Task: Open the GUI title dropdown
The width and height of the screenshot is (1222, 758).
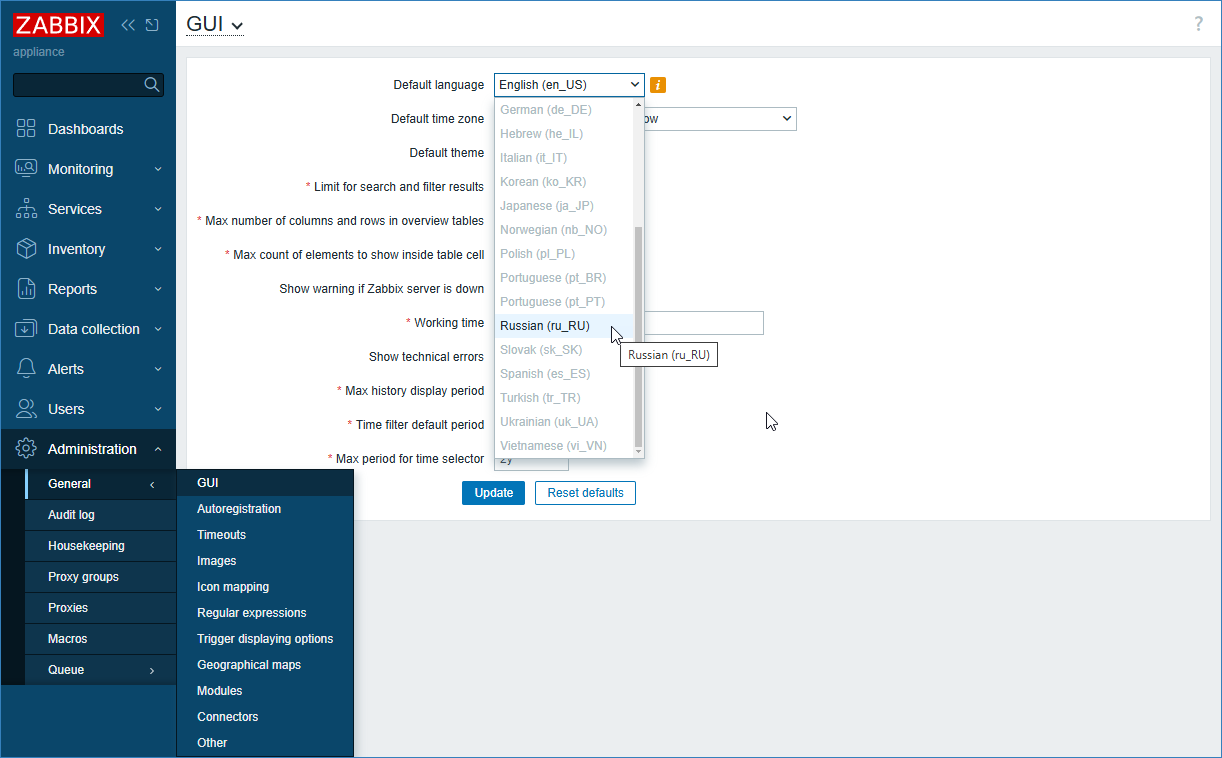Action: click(215, 25)
